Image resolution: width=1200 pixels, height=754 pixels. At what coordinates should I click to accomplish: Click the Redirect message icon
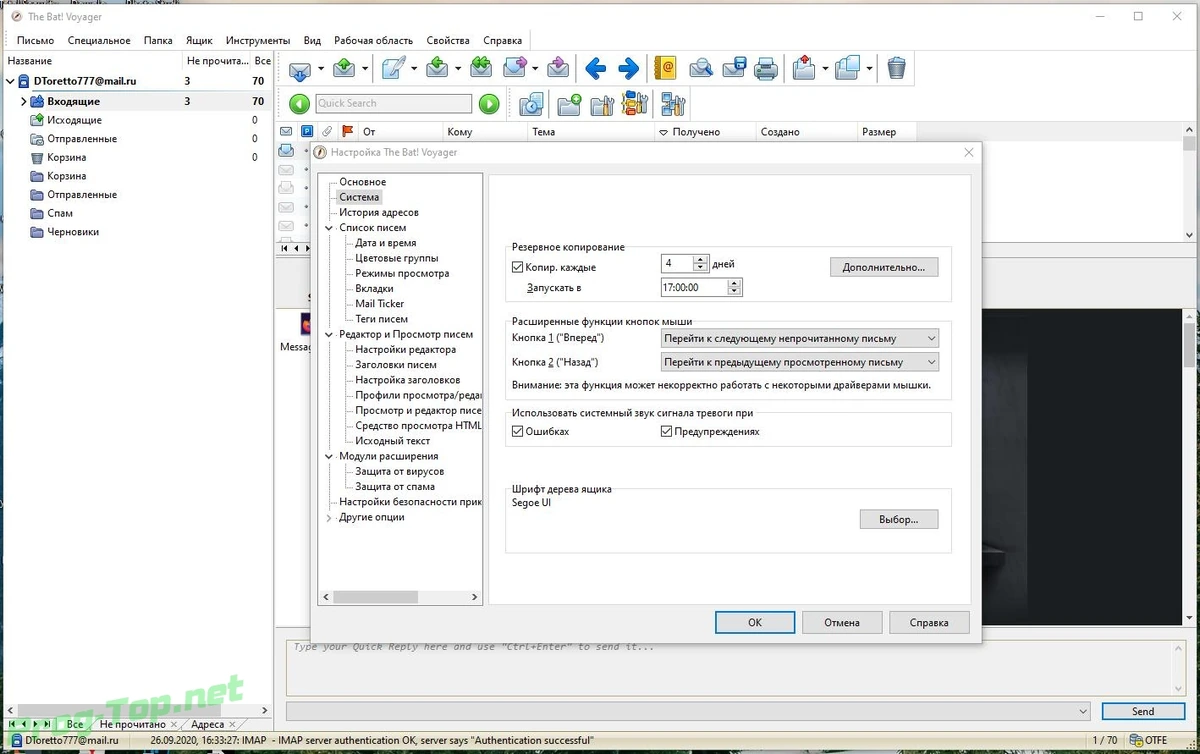tap(558, 68)
